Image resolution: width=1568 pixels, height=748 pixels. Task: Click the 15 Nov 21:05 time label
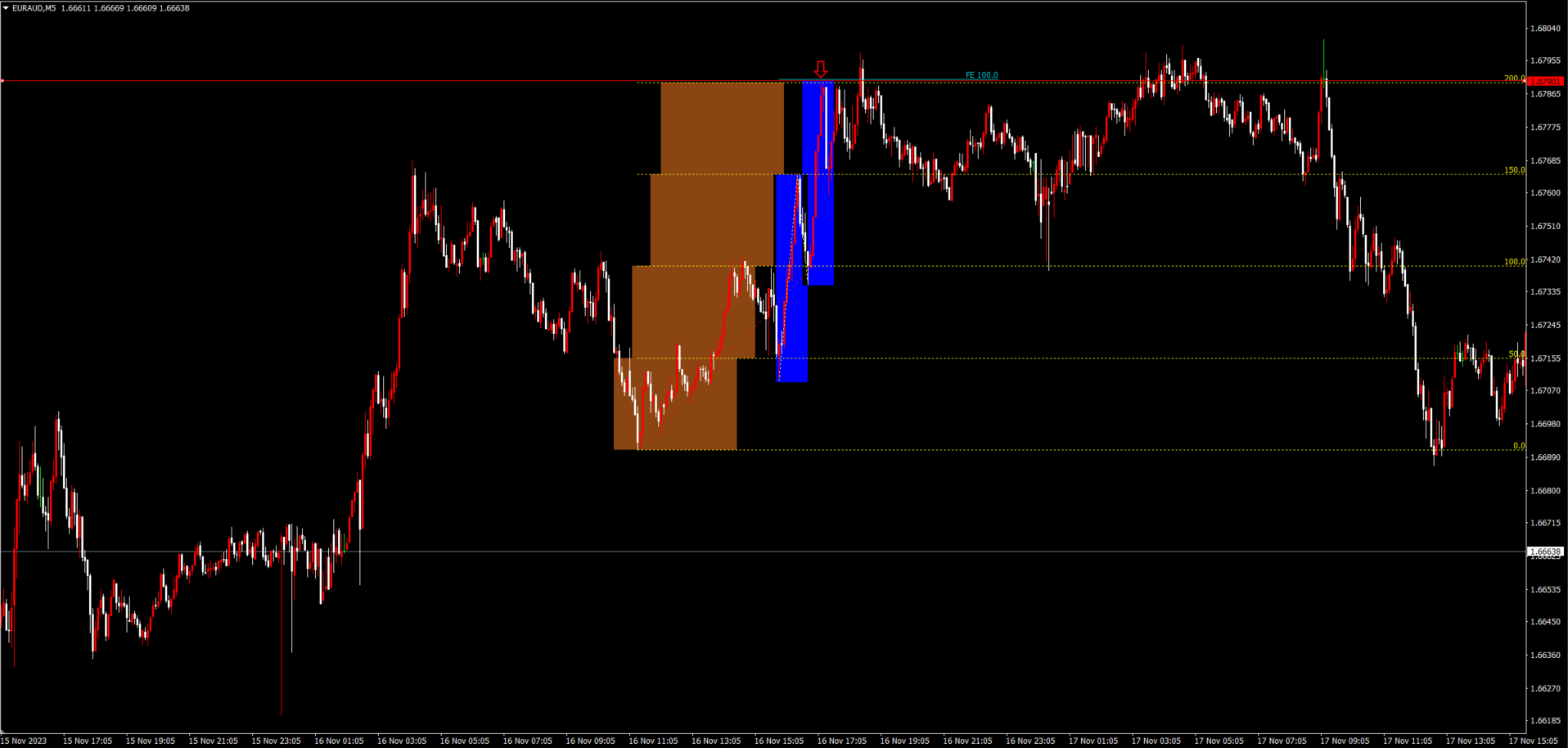(x=214, y=741)
